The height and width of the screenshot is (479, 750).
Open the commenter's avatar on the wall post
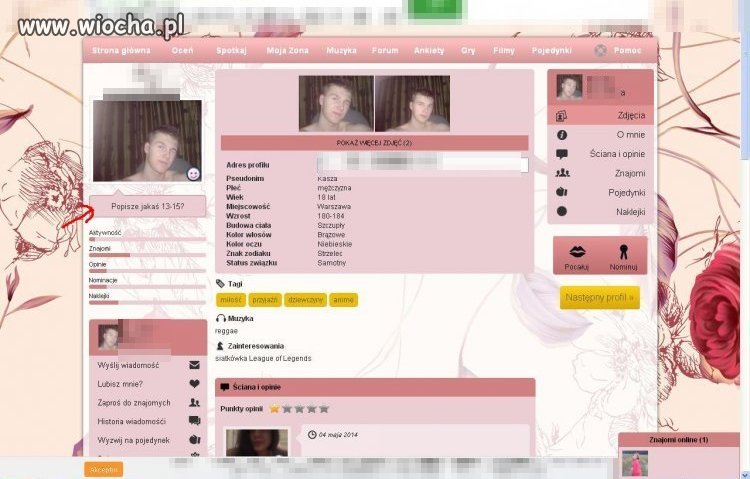[257, 443]
